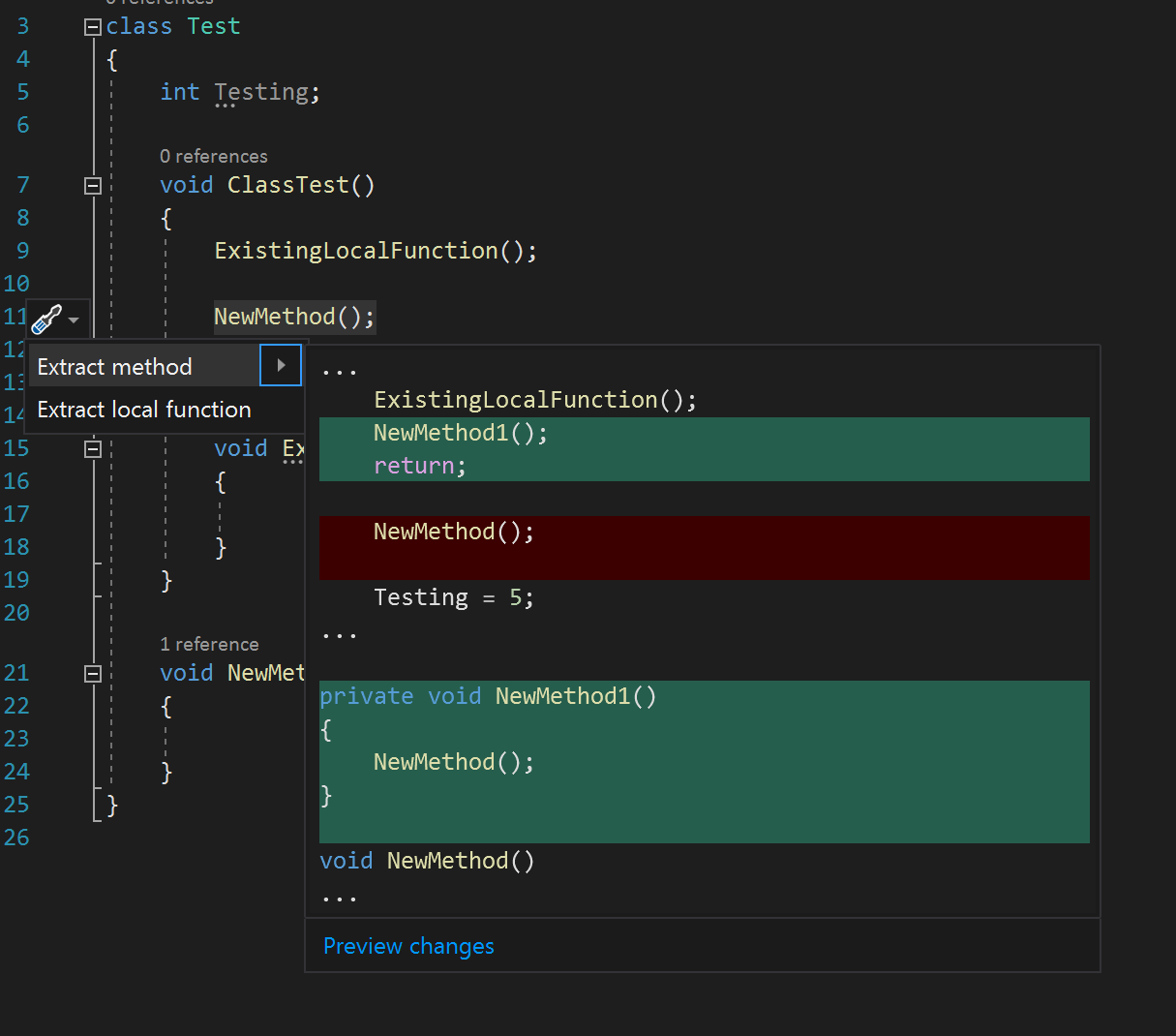The image size is (1176, 1036).
Task: Collapse the NewMethod body fold on line 21
Action: [x=92, y=672]
